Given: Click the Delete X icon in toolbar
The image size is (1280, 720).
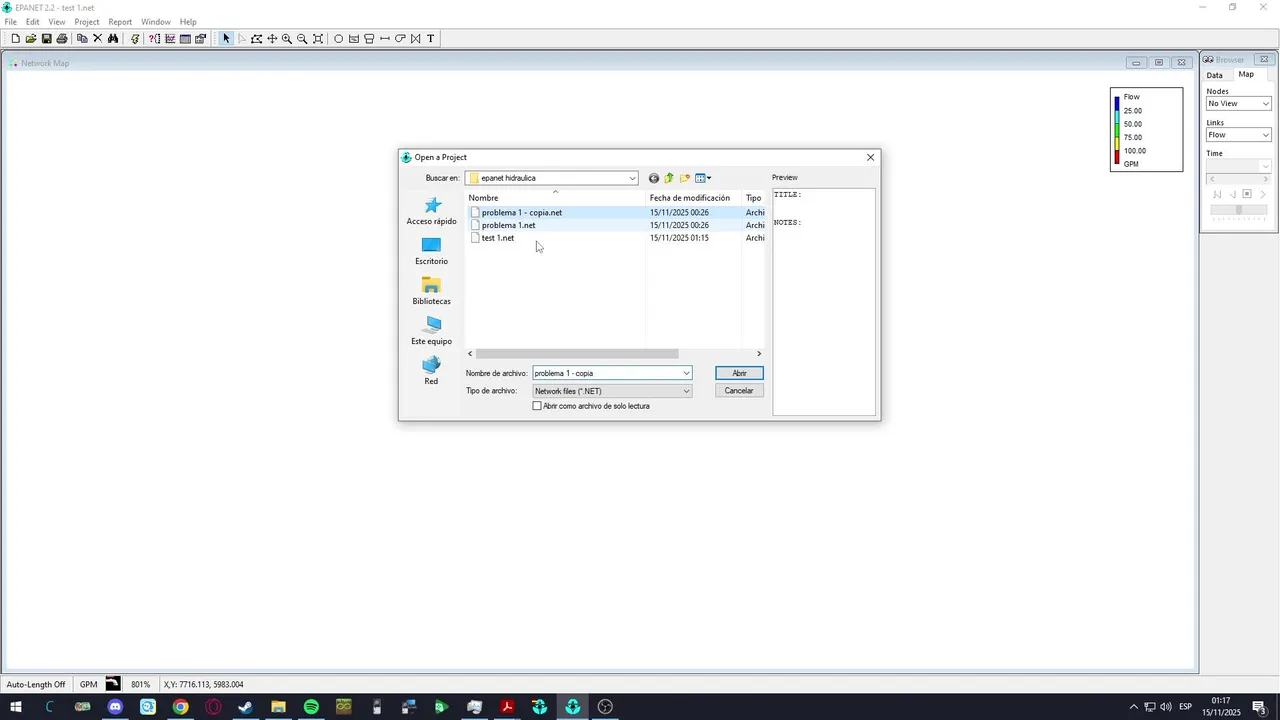Looking at the screenshot, I should click(97, 39).
